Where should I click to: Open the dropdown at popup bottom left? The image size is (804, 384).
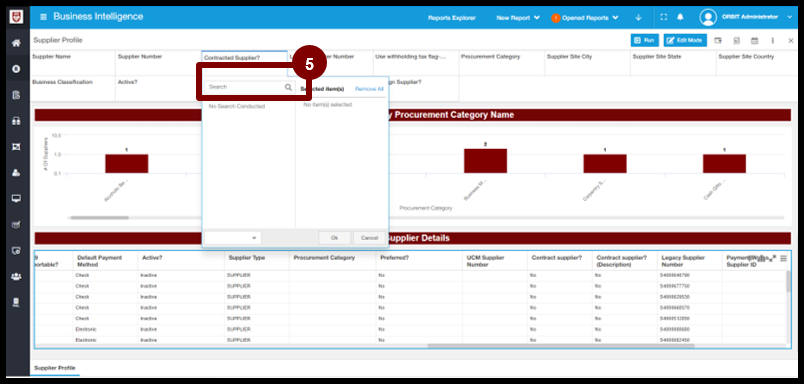(233, 238)
